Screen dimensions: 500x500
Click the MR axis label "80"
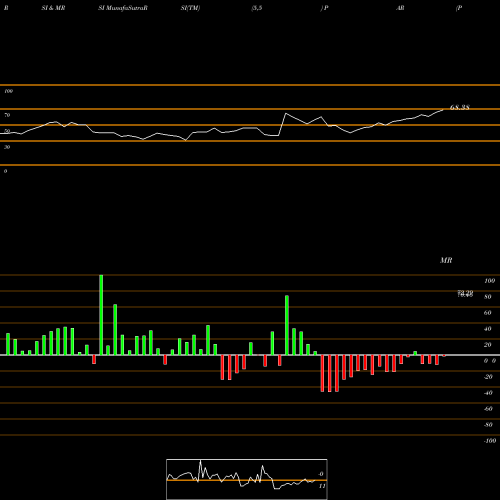point(488,297)
